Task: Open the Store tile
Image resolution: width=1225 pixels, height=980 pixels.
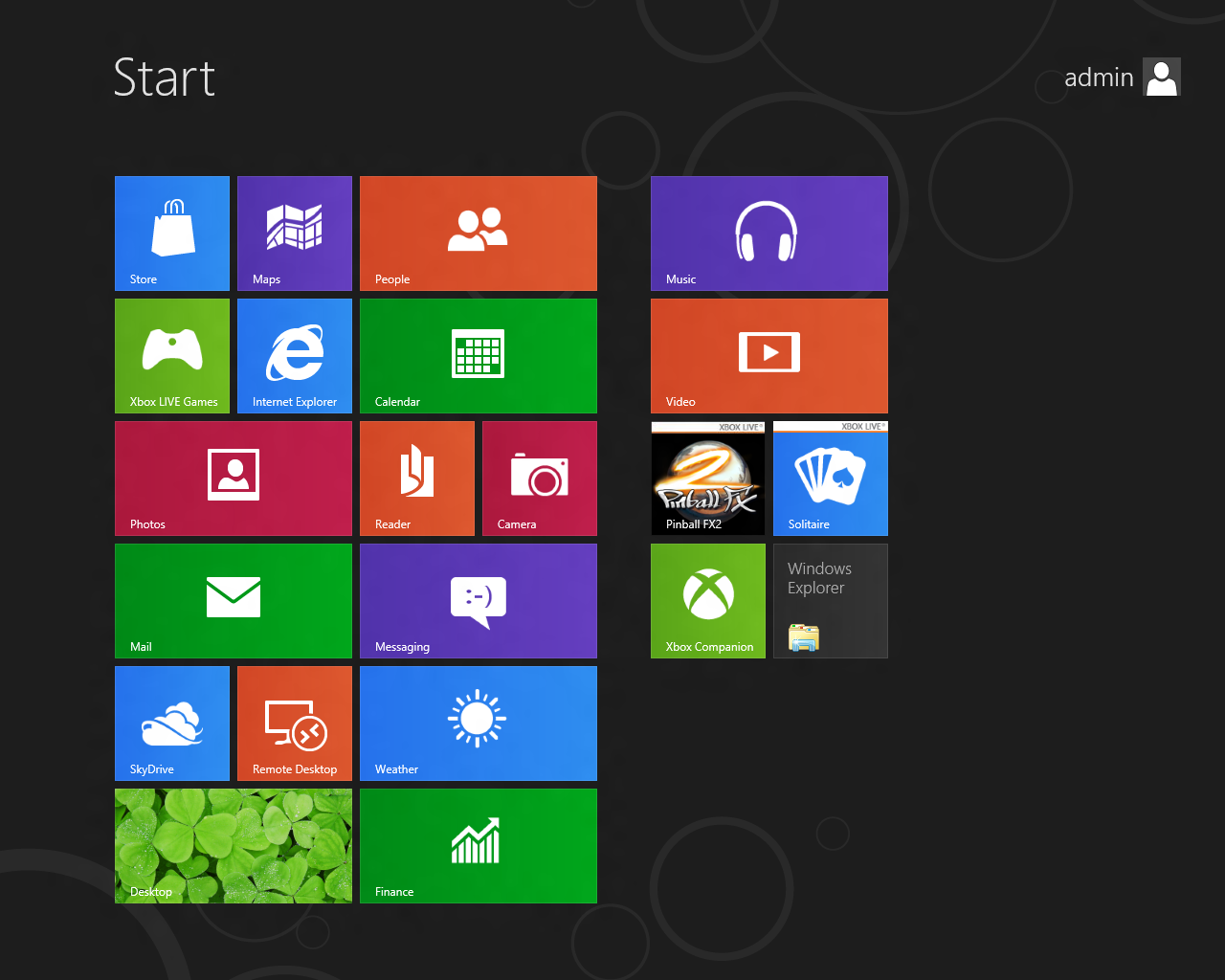Action: click(x=172, y=234)
